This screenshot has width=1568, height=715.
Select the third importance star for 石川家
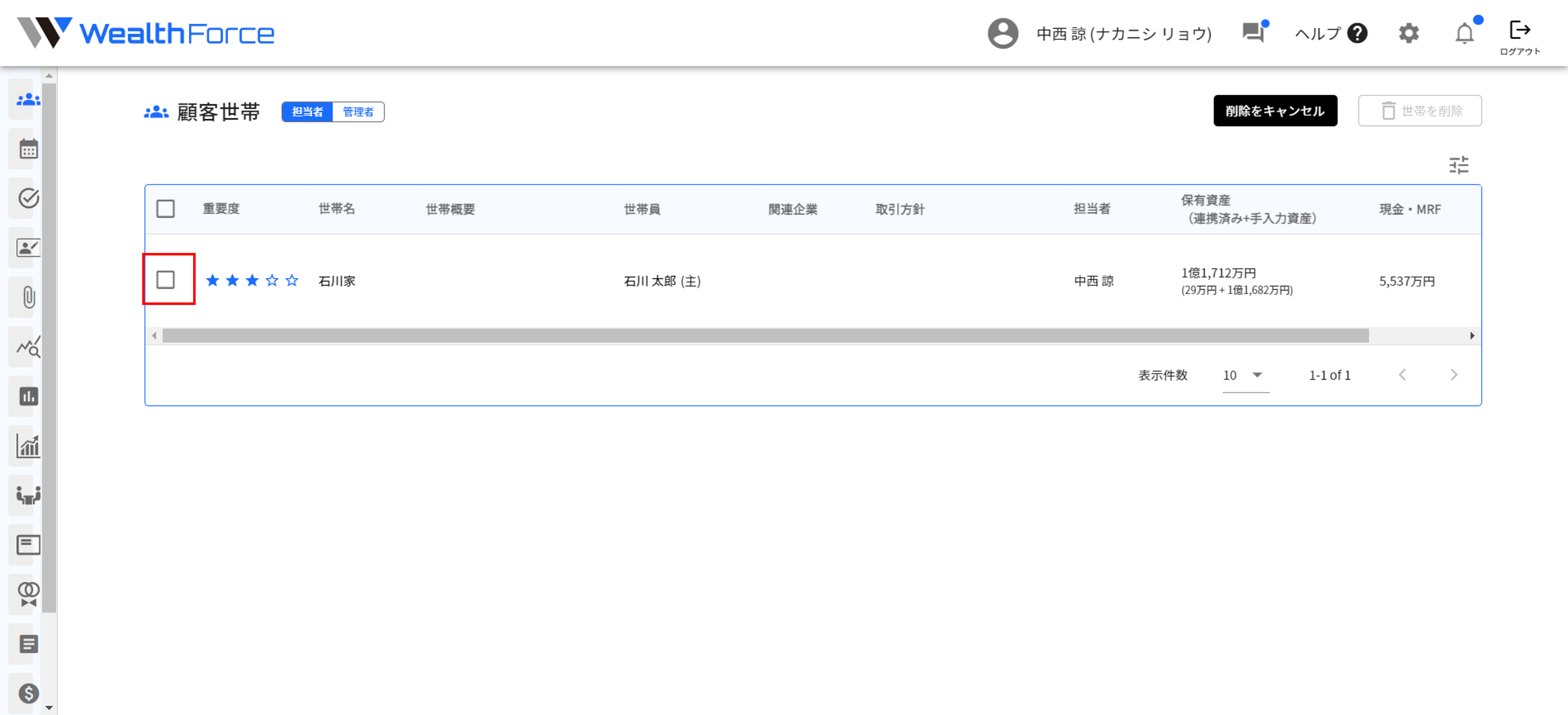point(252,280)
